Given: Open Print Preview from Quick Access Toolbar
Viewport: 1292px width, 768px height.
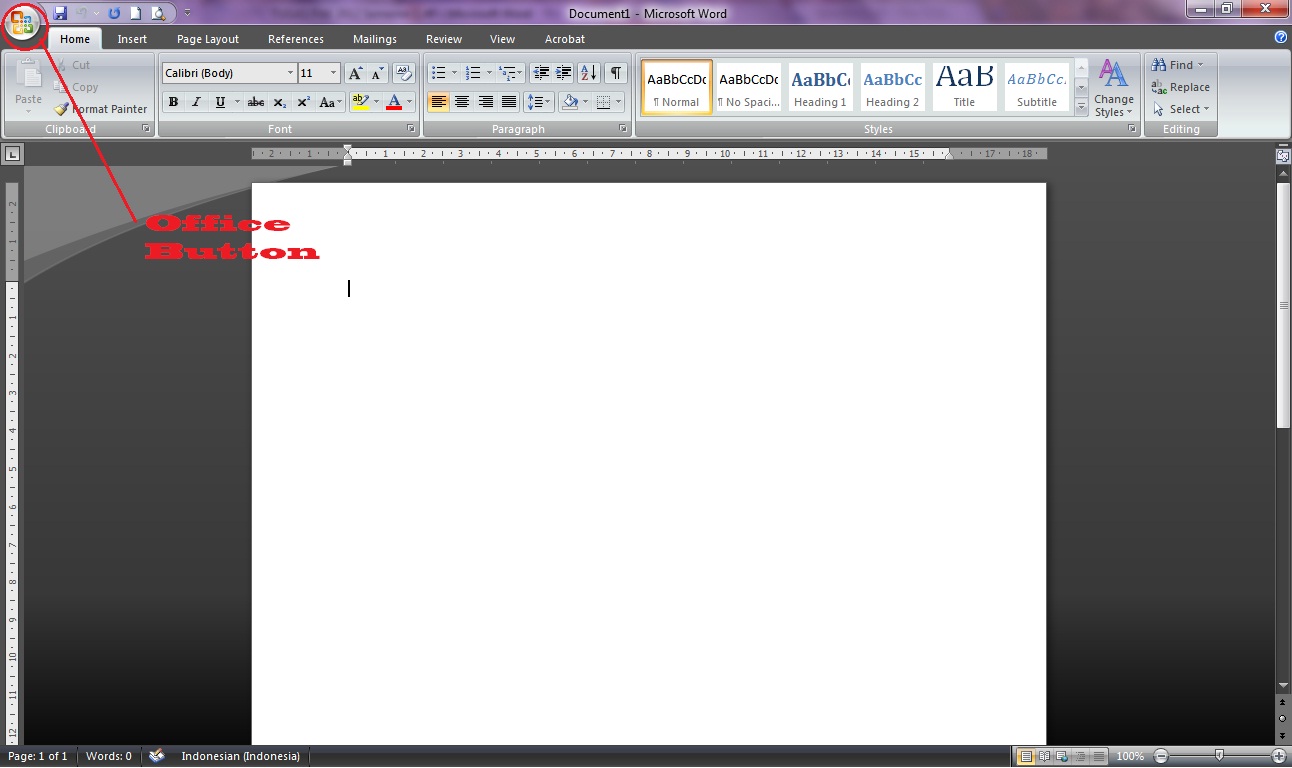Looking at the screenshot, I should click(158, 13).
